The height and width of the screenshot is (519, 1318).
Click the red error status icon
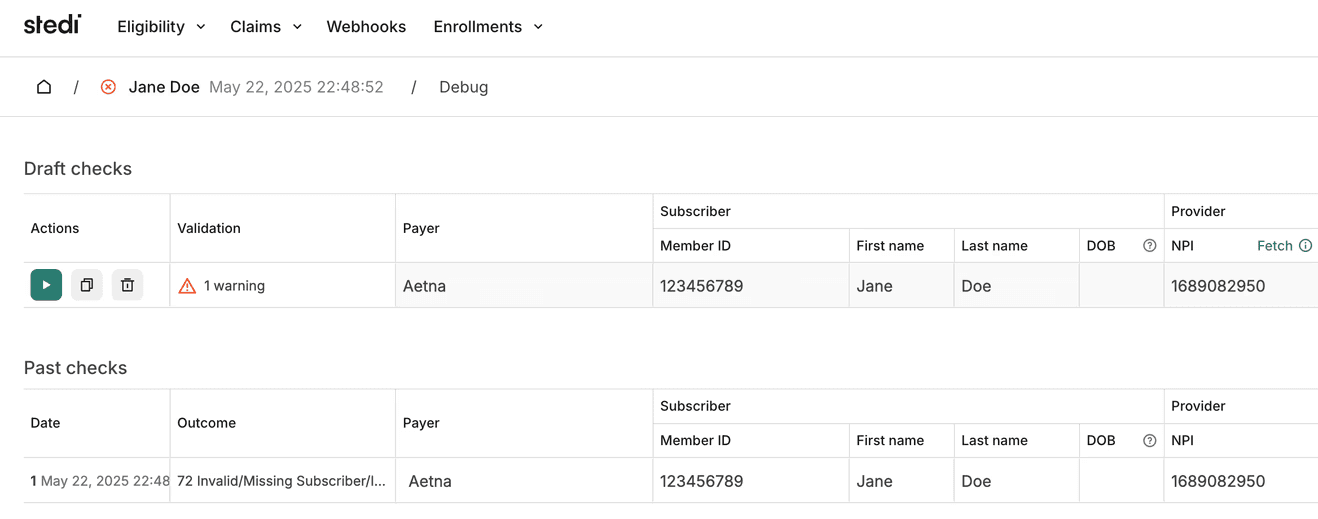pyautogui.click(x=108, y=87)
